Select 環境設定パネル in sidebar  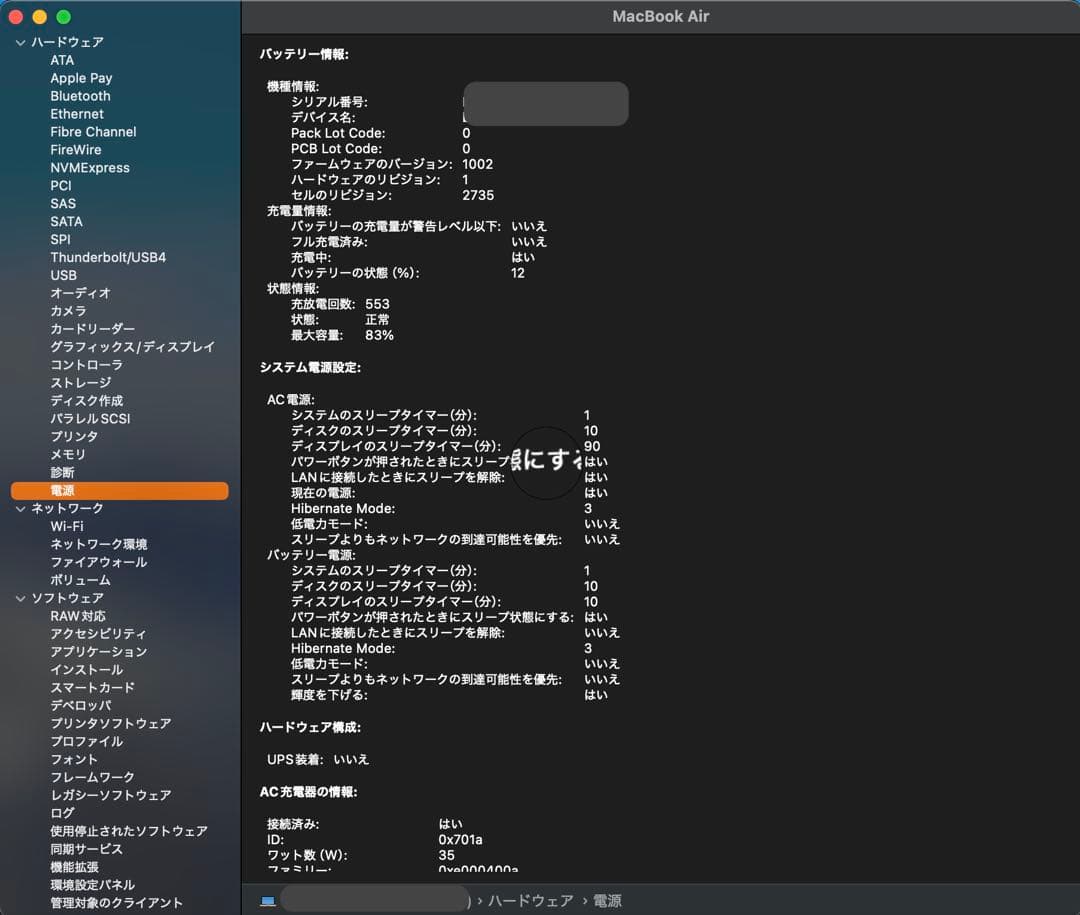92,885
